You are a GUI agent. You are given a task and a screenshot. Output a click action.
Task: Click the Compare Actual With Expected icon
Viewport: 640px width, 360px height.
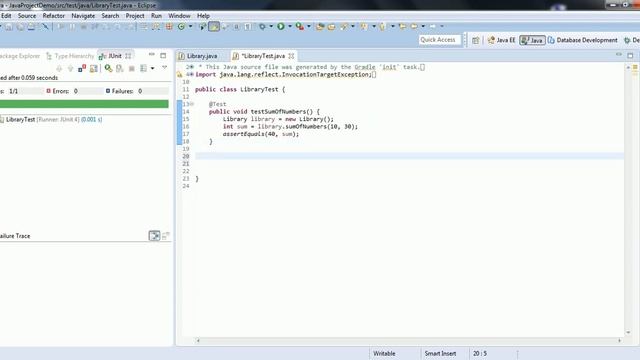(166, 236)
